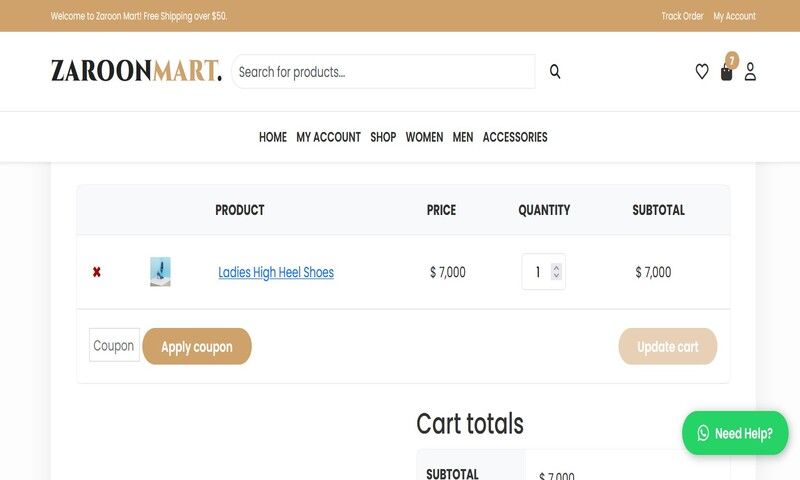800x480 pixels.
Task: Open the shopping bag cart icon
Action: point(726,73)
